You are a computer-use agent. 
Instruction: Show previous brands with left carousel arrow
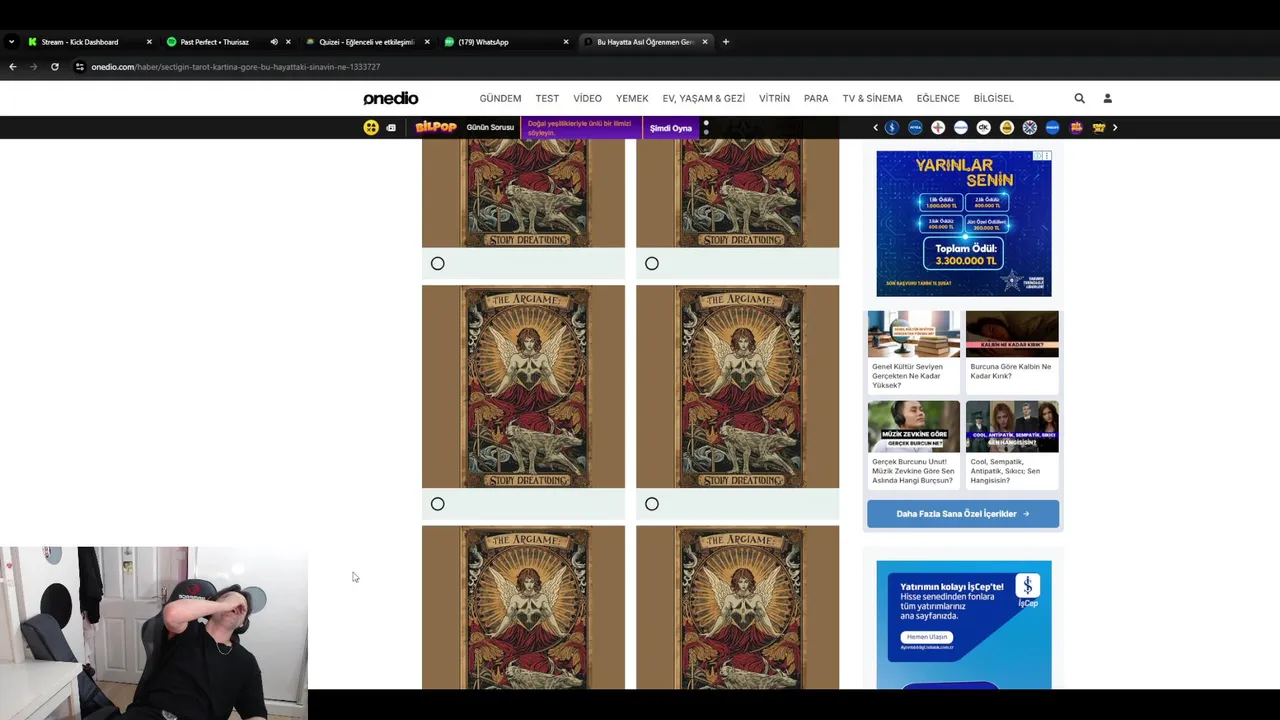pyautogui.click(x=875, y=128)
